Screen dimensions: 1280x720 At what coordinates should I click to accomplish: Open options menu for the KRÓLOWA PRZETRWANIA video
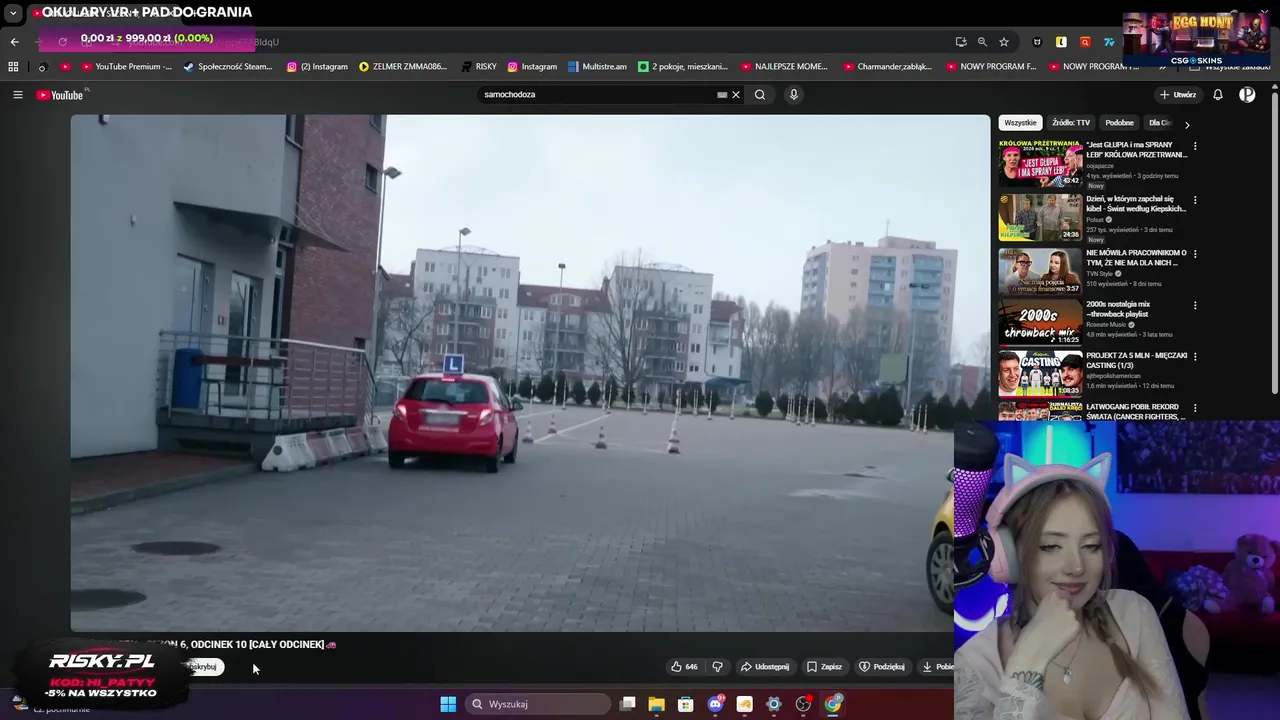pos(1195,146)
